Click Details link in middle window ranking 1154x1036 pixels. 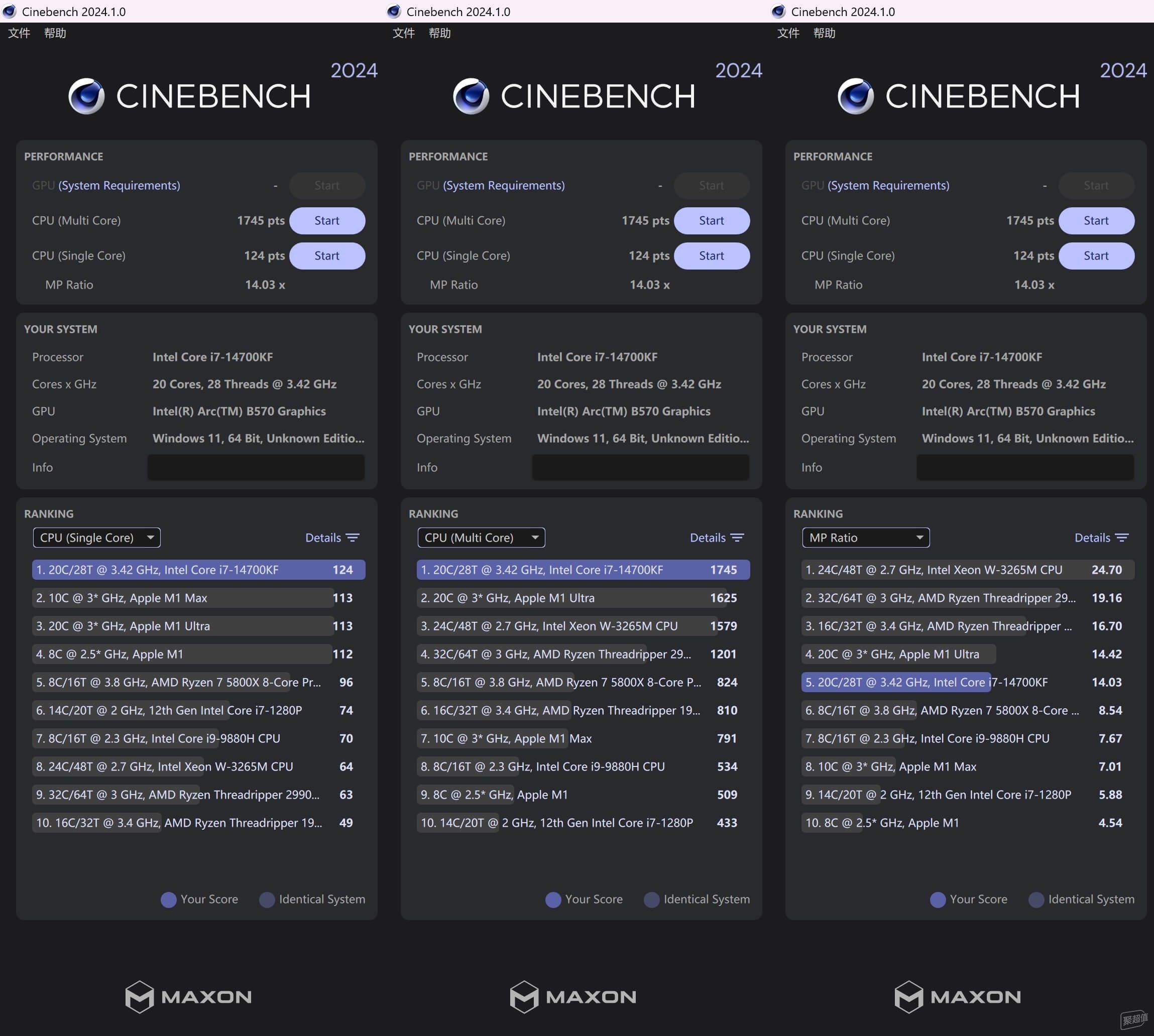click(708, 538)
